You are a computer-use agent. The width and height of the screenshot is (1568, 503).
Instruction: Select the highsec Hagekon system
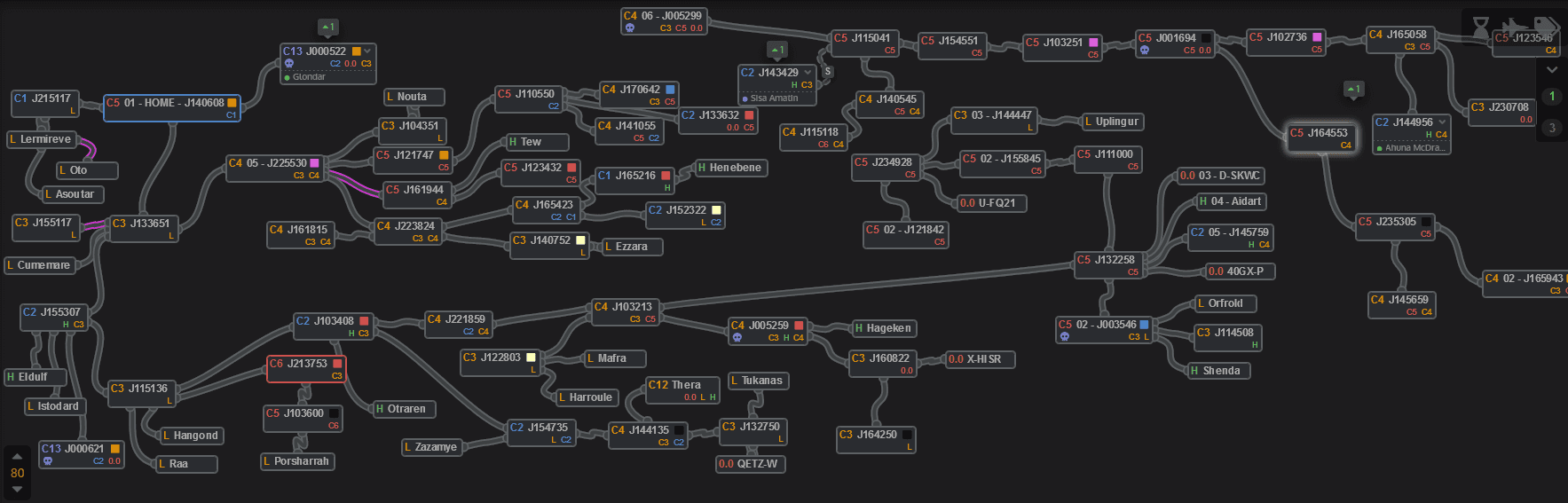[x=884, y=328]
